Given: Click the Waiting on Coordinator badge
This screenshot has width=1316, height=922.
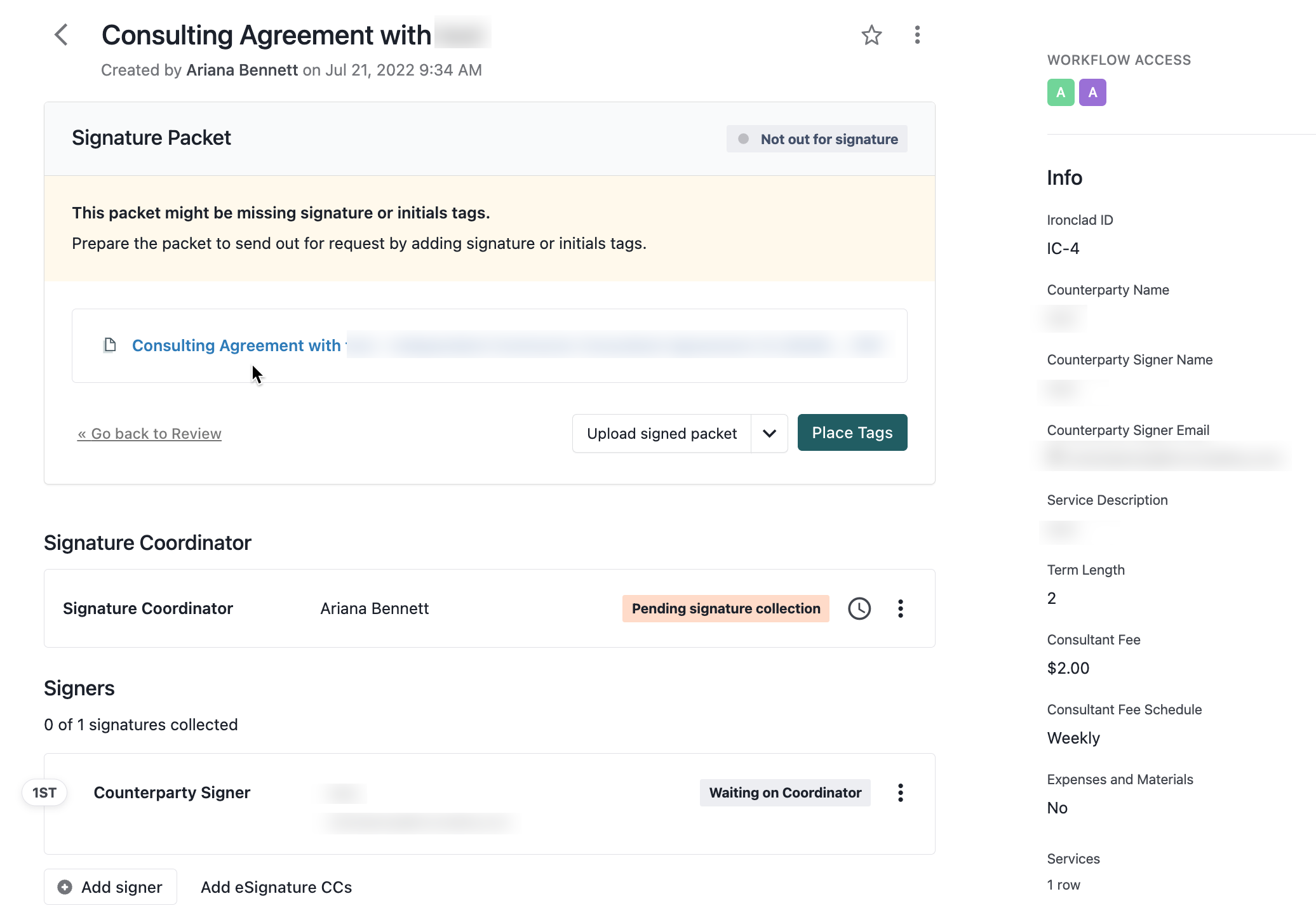Looking at the screenshot, I should 785,792.
